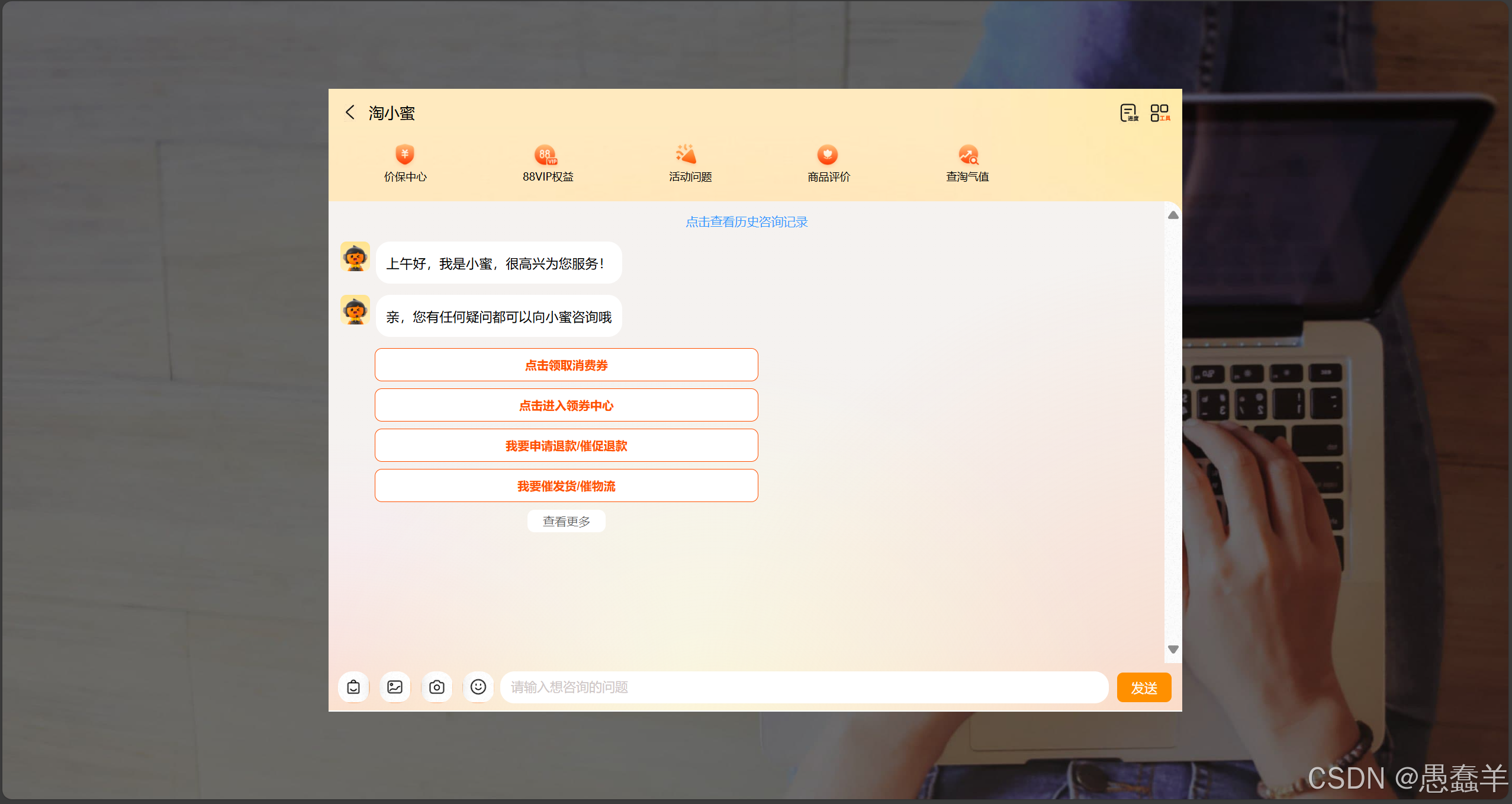Click the image upload icon
Image resolution: width=1512 pixels, height=804 pixels.
click(x=395, y=687)
